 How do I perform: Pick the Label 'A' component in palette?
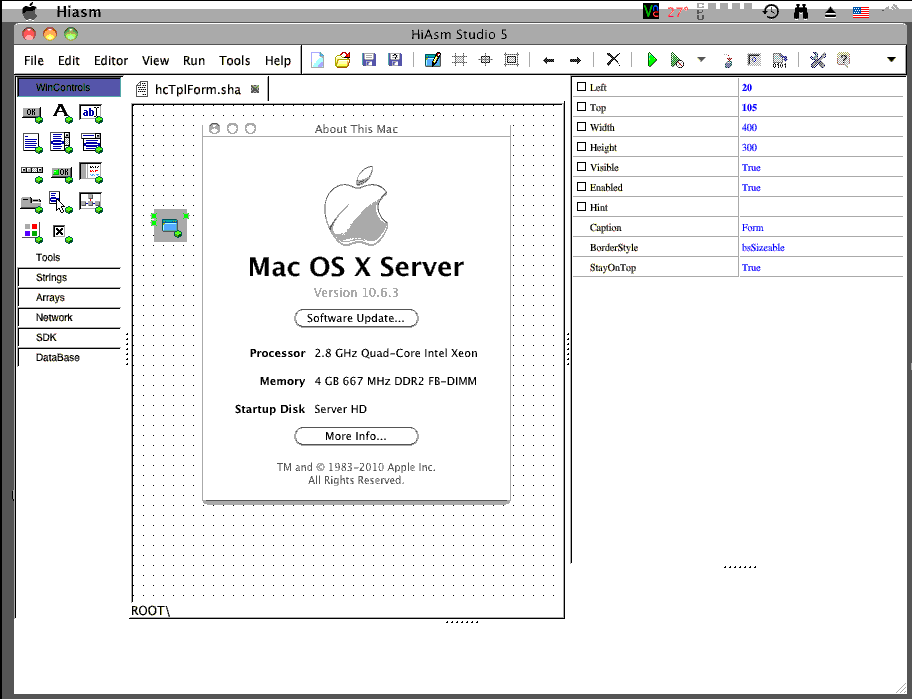click(61, 112)
